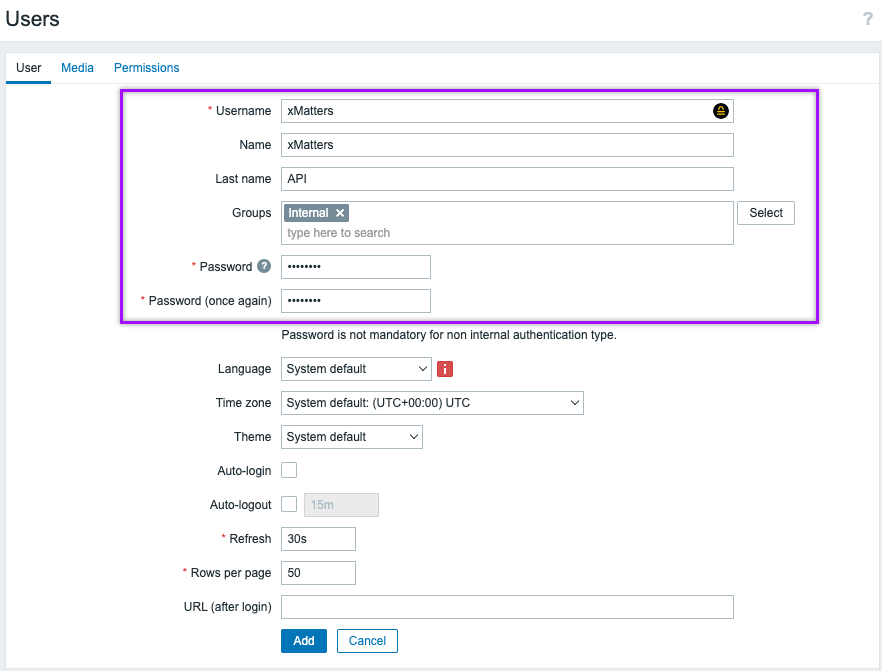Click the Rows per page field
The height and width of the screenshot is (671, 882).
point(318,573)
